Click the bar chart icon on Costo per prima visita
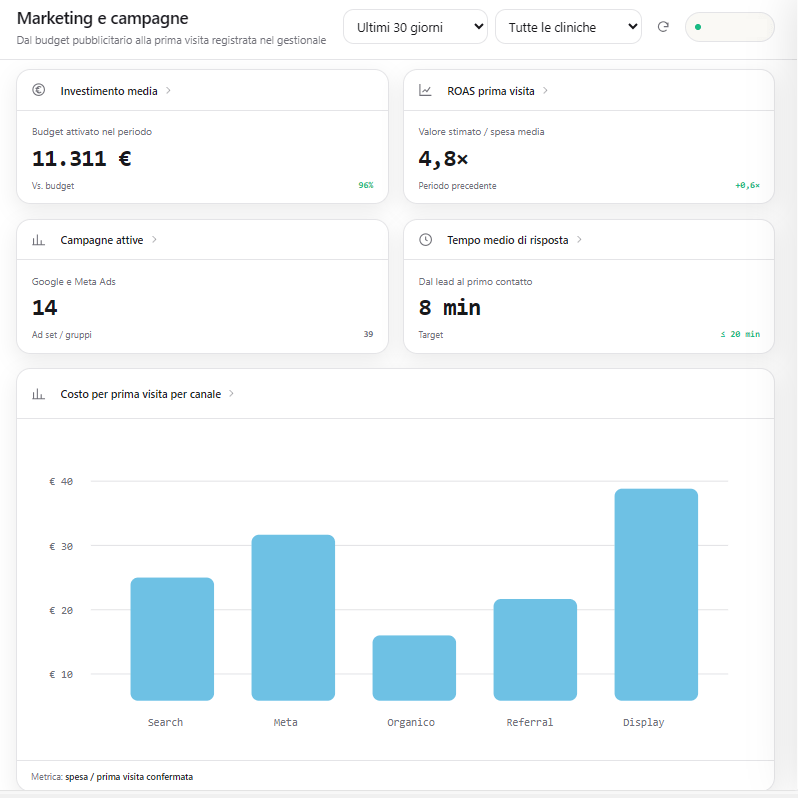The width and height of the screenshot is (798, 798). (39, 394)
